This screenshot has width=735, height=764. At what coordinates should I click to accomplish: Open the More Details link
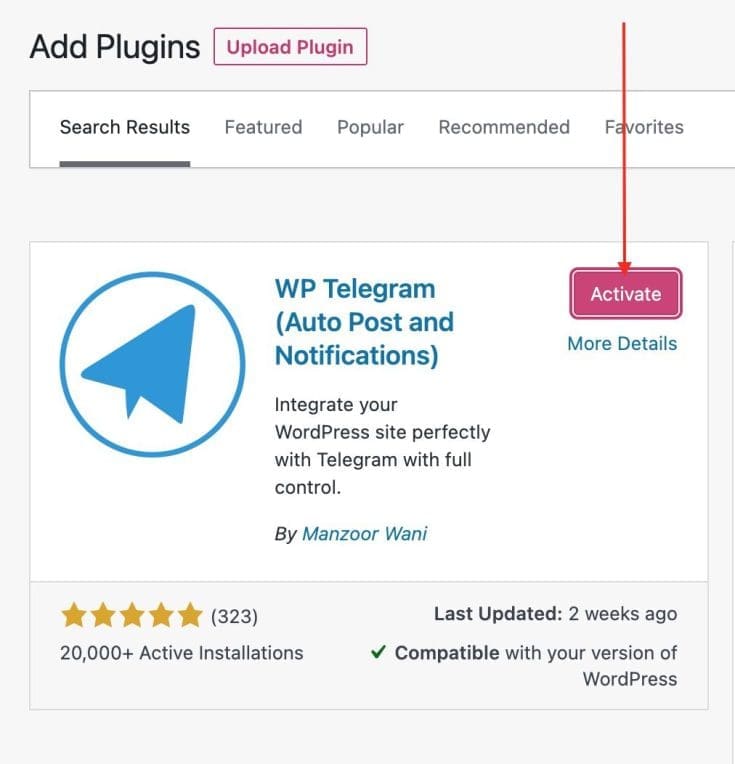point(622,344)
